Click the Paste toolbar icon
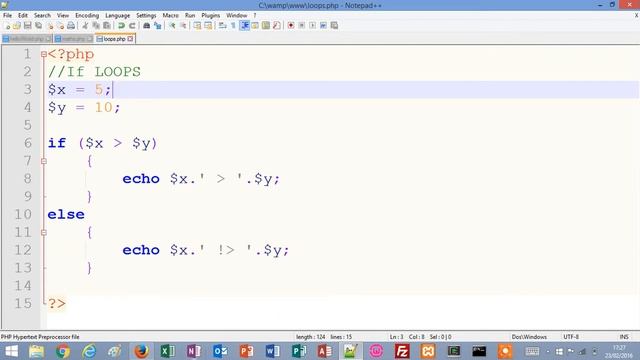 pyautogui.click(x=107, y=26)
